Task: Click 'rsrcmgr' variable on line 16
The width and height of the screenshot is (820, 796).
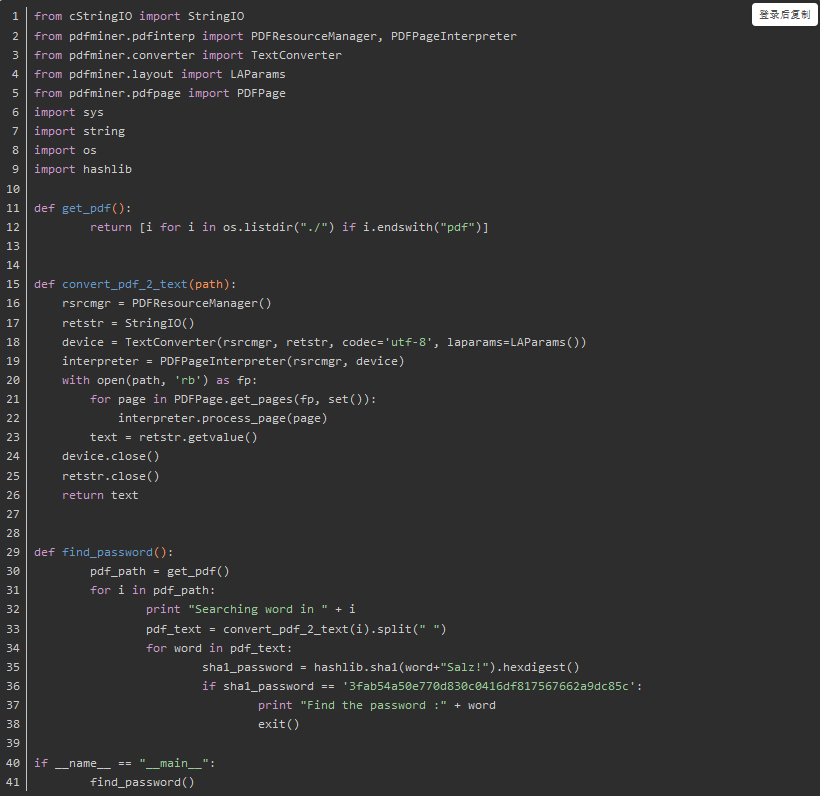Action: pos(86,303)
